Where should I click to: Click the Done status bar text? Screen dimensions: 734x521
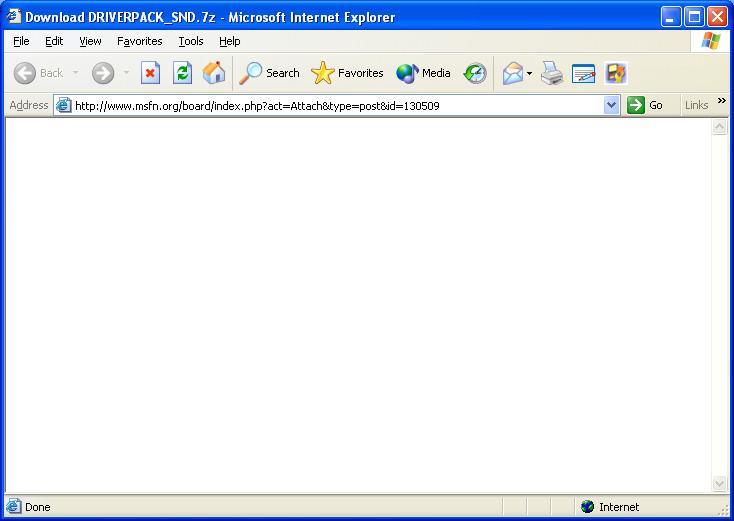point(37,507)
